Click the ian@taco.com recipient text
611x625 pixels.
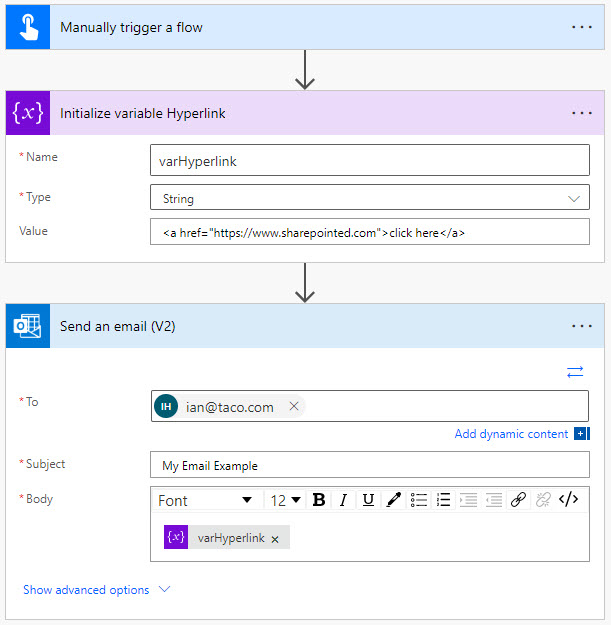point(230,407)
